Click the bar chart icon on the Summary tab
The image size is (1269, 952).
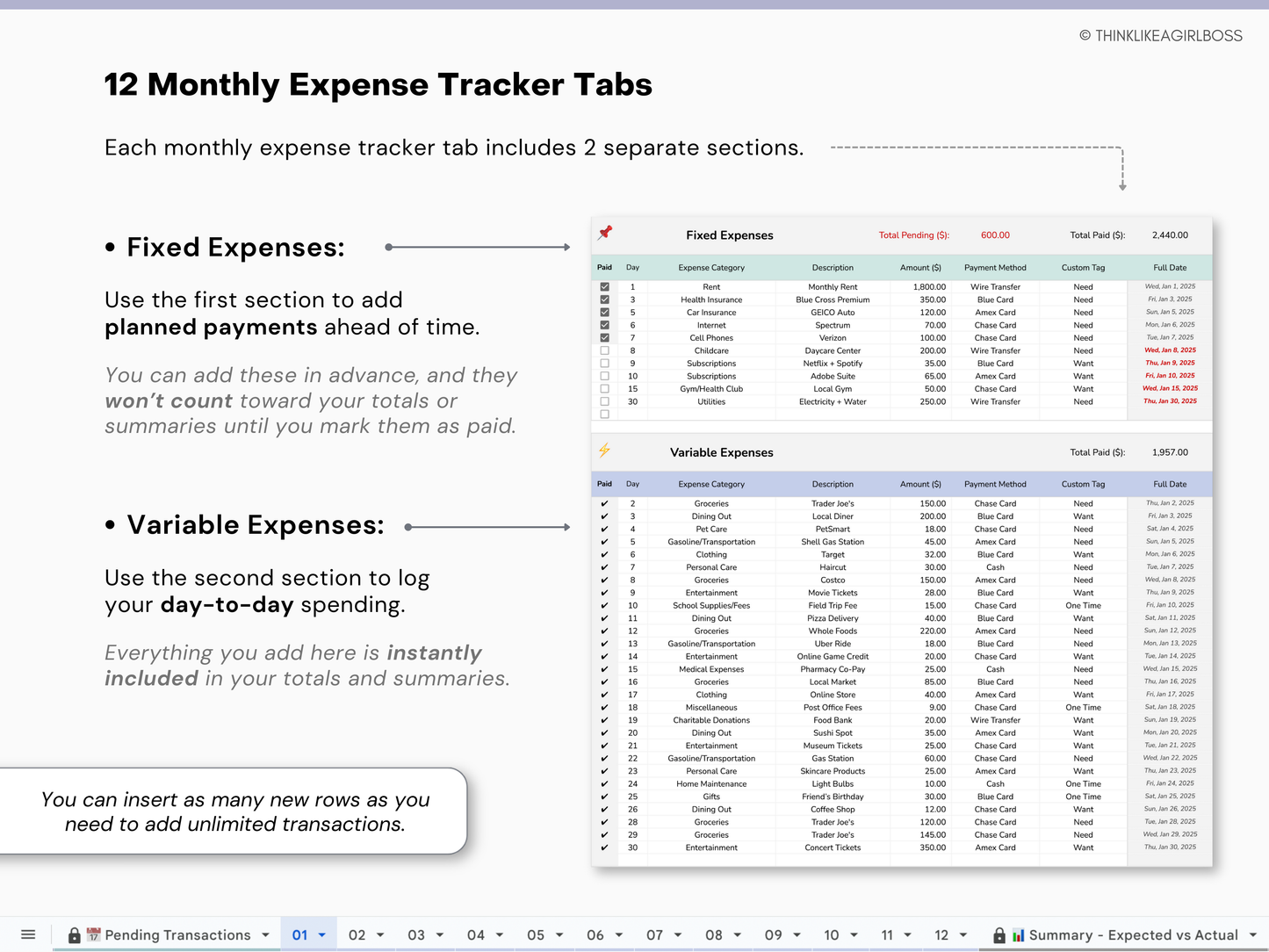point(1017,934)
